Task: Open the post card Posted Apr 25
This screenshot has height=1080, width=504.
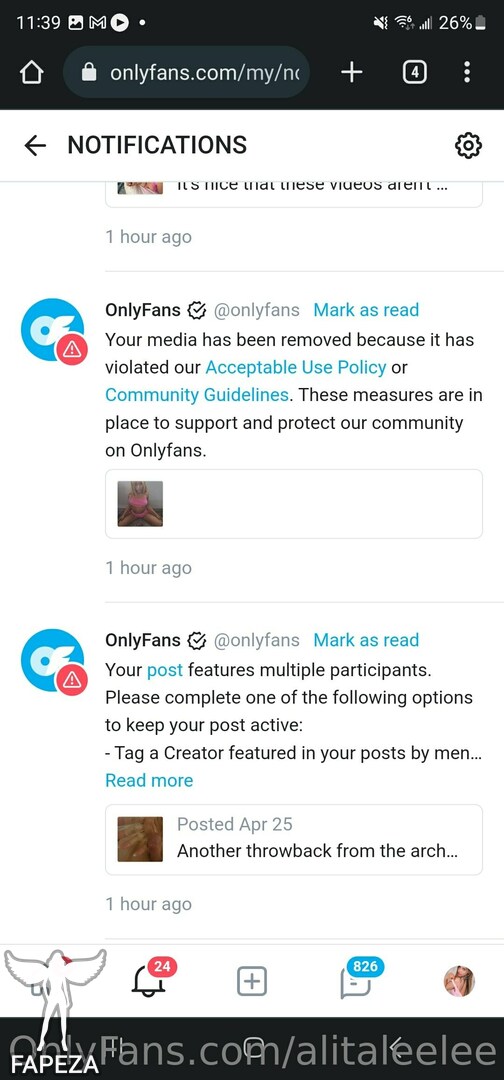Action: tap(294, 839)
